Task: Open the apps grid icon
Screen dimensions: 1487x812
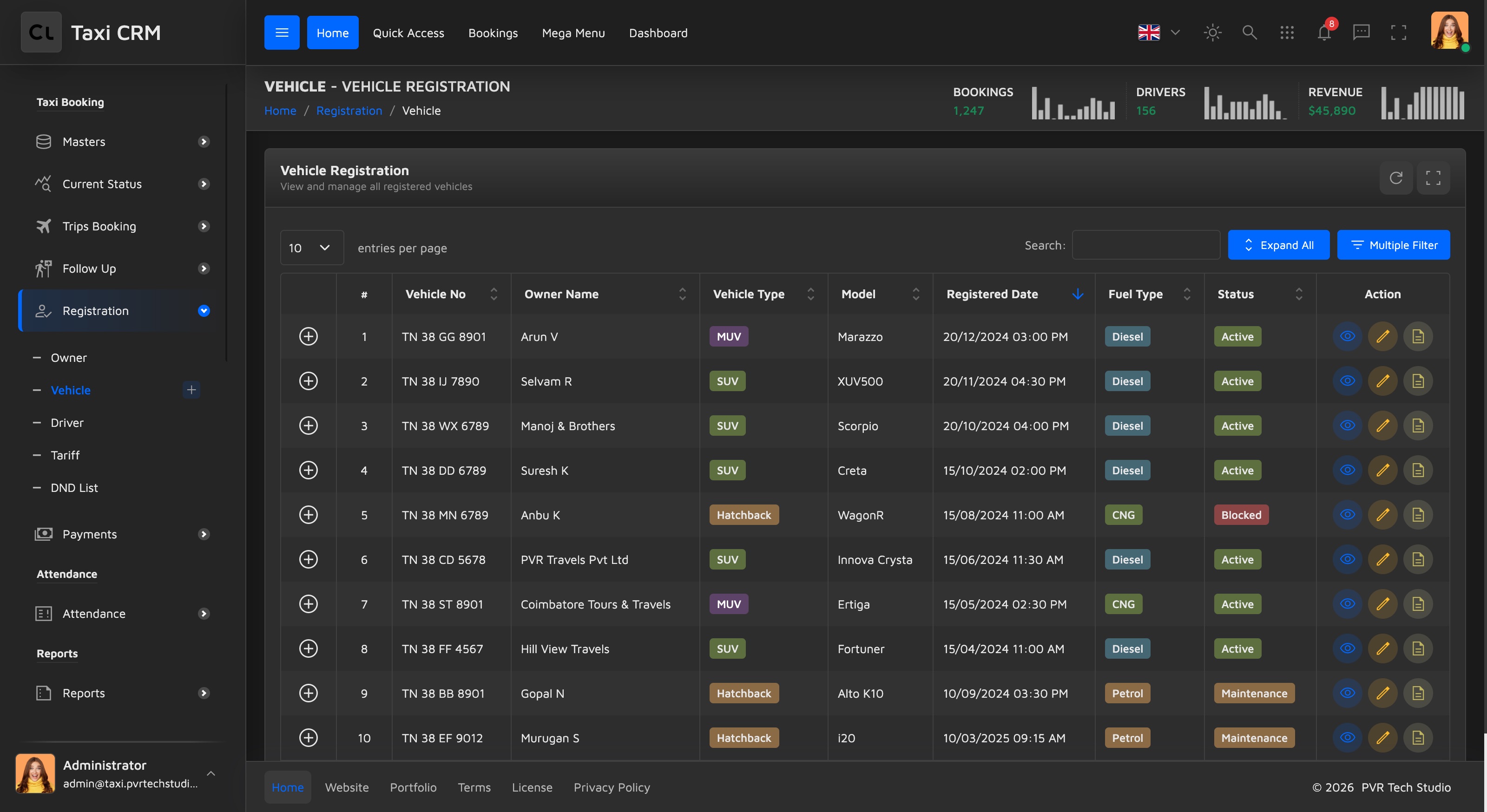Action: coord(1287,33)
